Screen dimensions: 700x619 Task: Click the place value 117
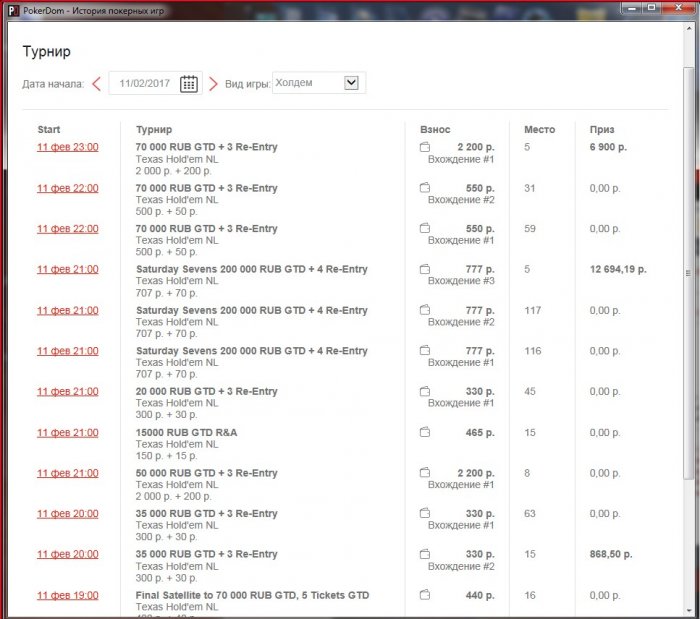coord(533,310)
